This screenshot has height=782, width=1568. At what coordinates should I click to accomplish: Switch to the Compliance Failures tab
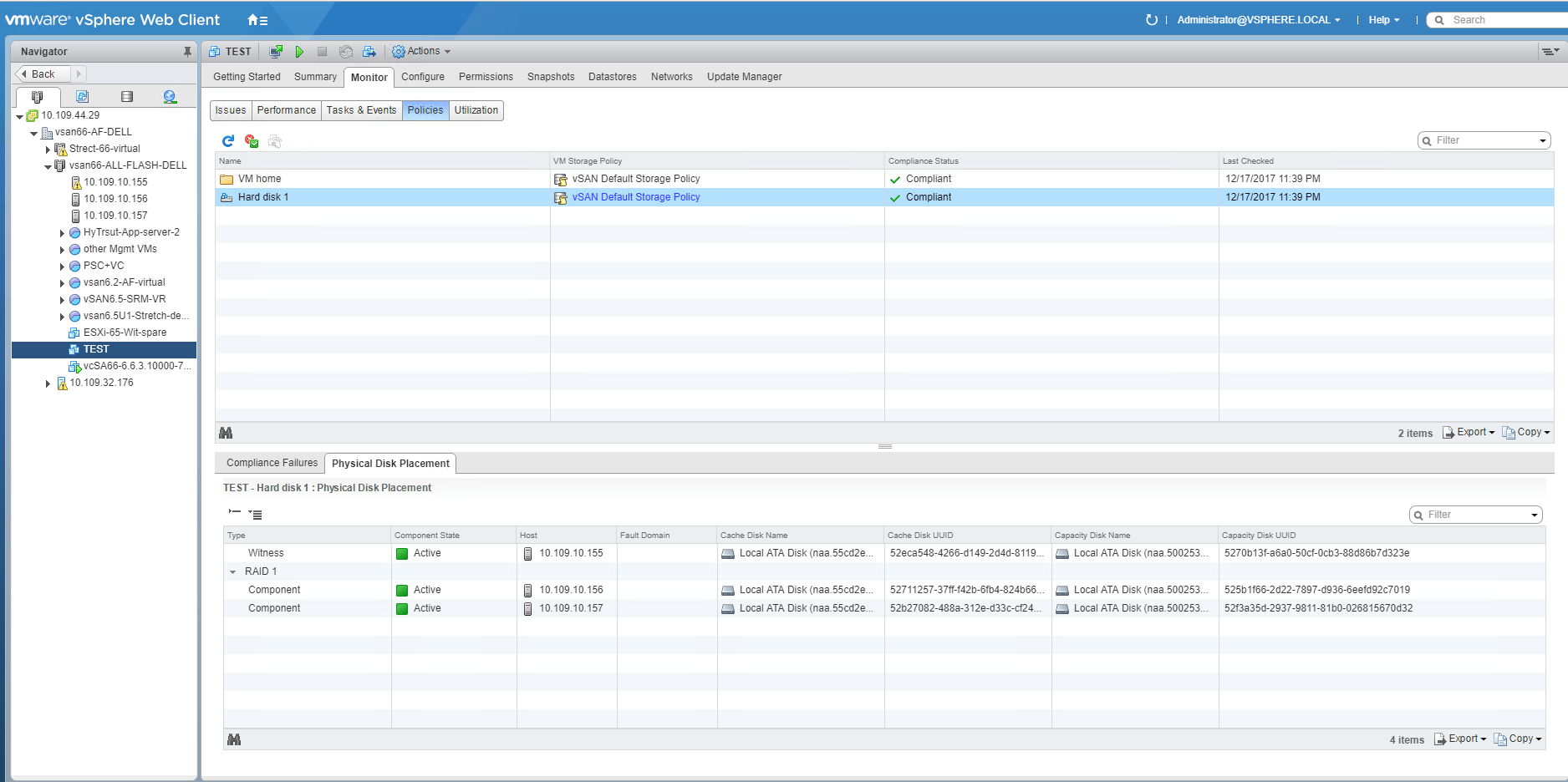pos(272,463)
